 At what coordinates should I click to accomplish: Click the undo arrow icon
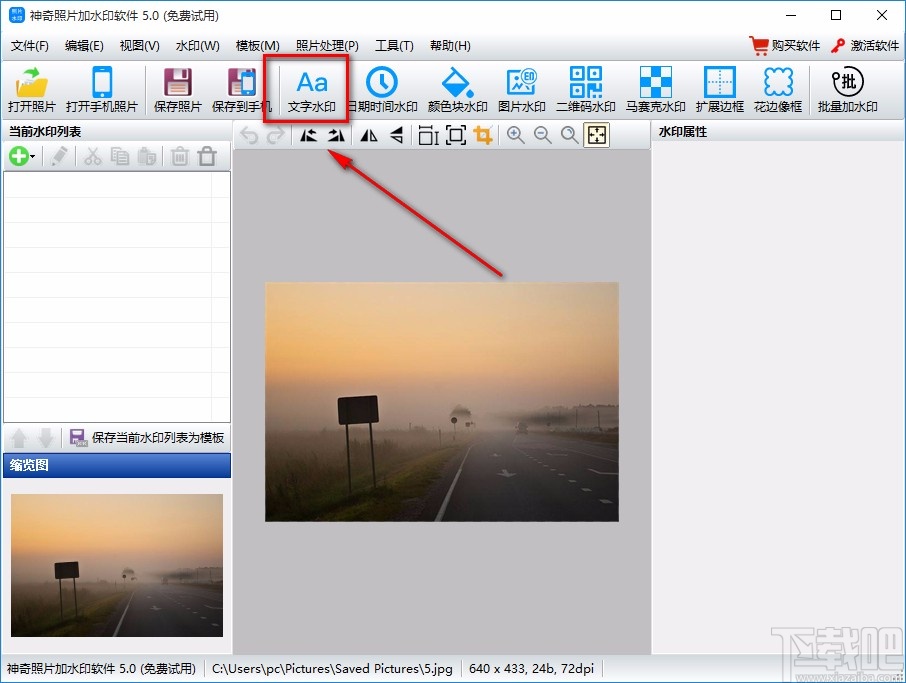249,135
